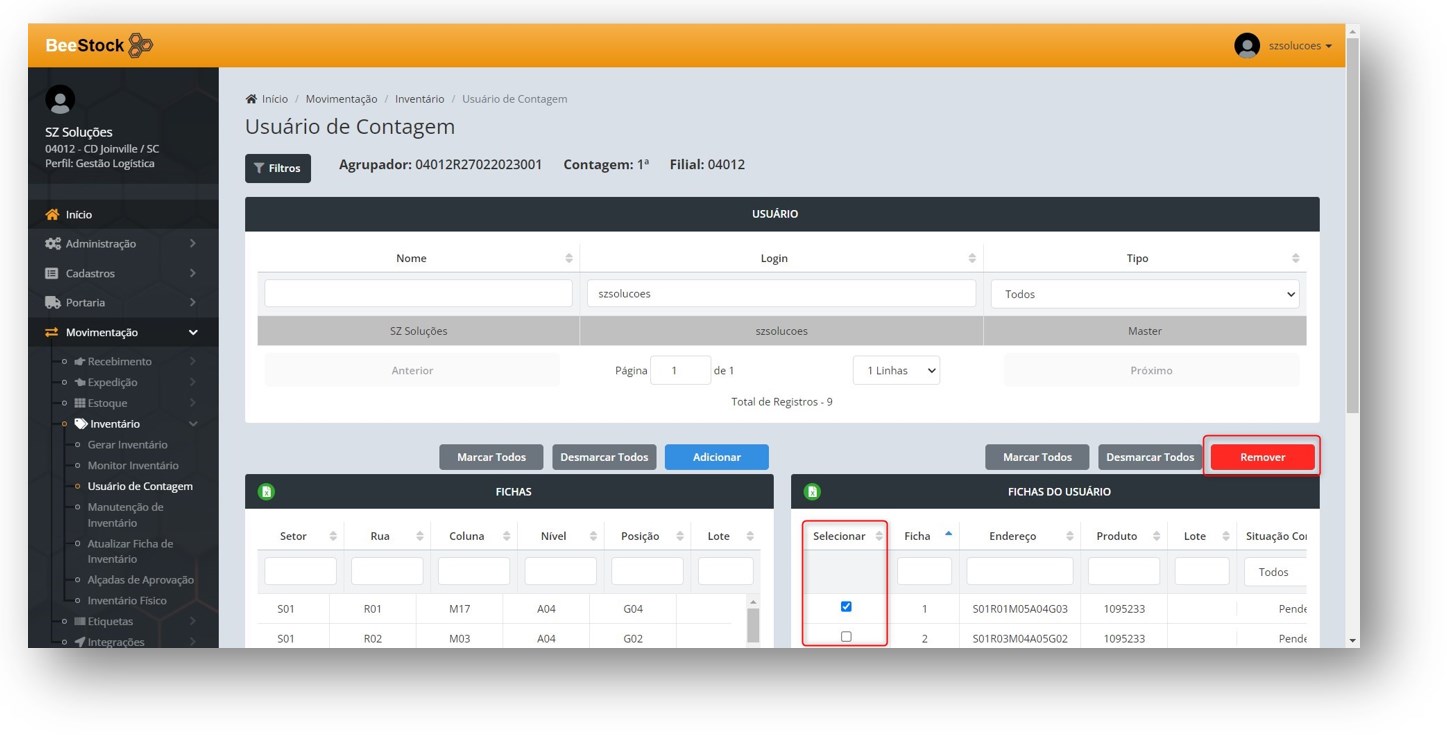The height and width of the screenshot is (735, 1447).
Task: Click the BeeStock honeycomb logo
Action: [x=141, y=46]
